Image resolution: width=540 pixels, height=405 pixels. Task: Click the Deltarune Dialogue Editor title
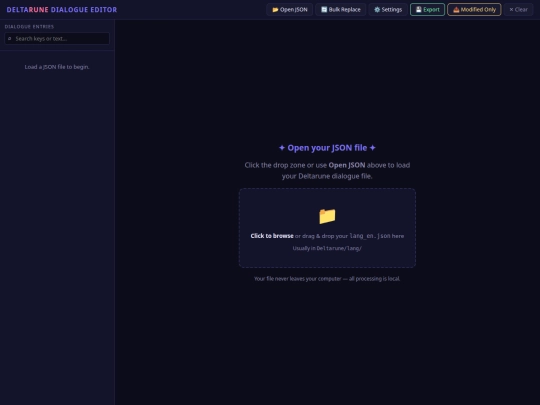62,10
